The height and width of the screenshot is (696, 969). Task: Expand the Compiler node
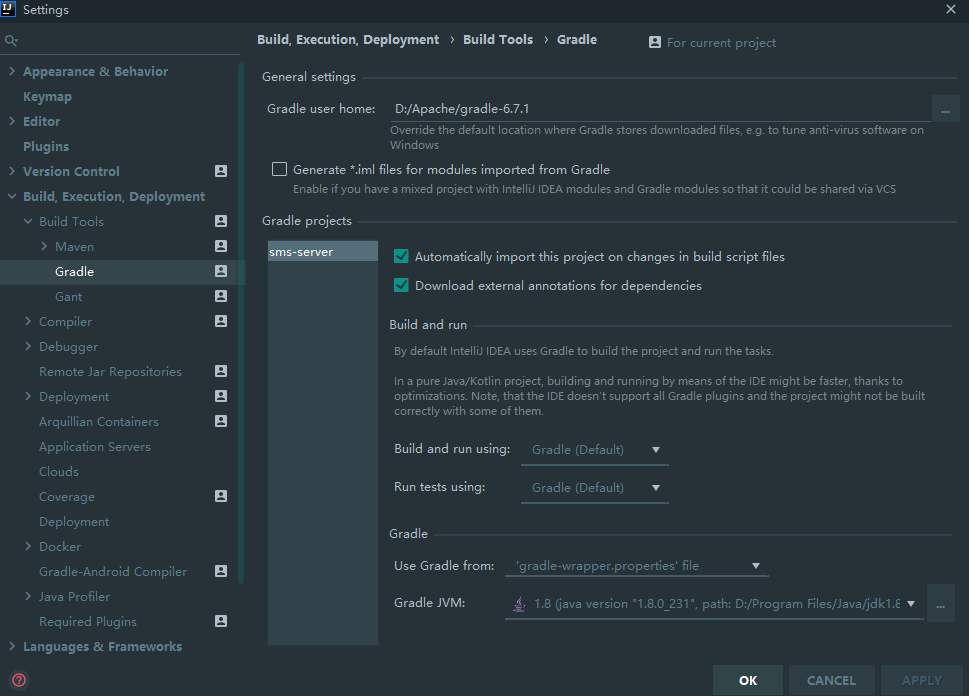pyautogui.click(x=28, y=321)
